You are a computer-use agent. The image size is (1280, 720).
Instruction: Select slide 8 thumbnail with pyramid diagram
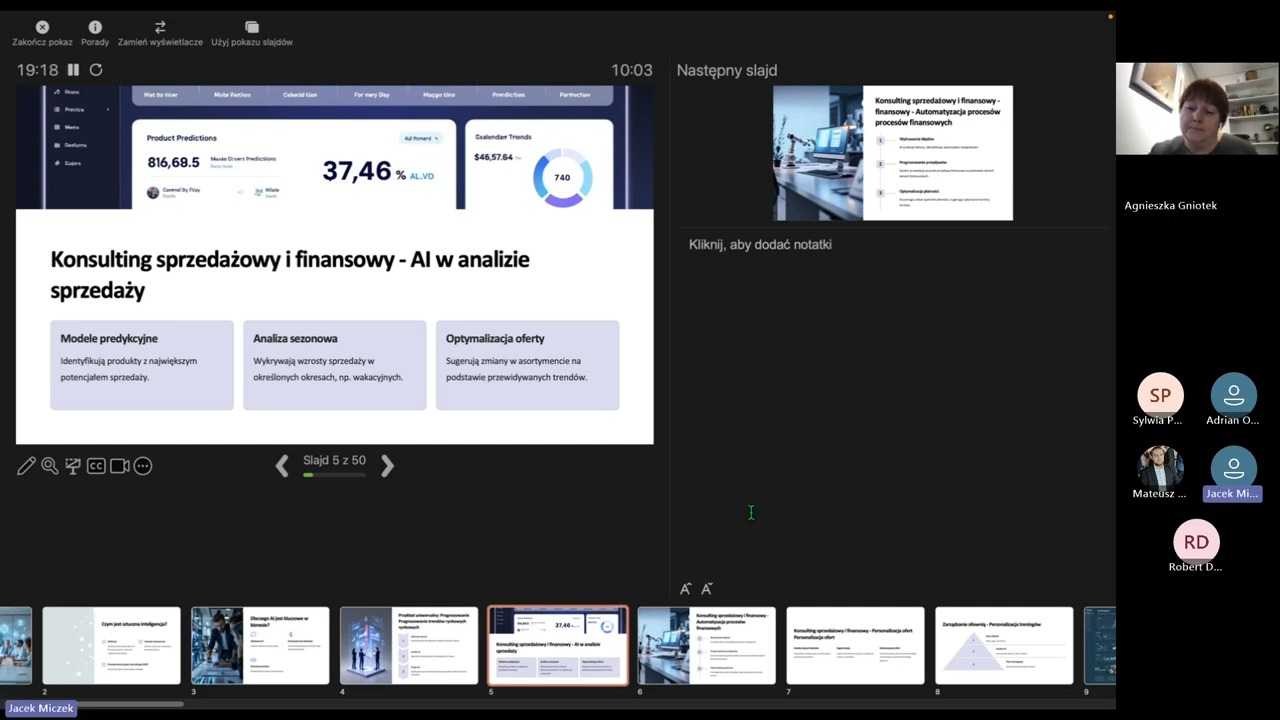[x=1004, y=646]
